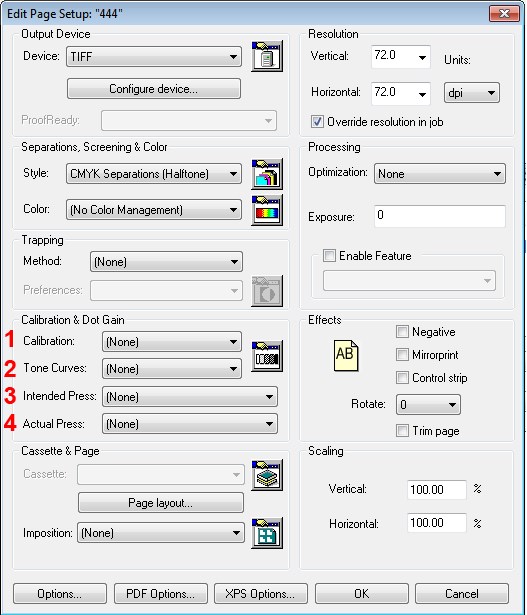527x615 pixels.
Task: Click the AB page effects preview icon
Action: point(346,355)
